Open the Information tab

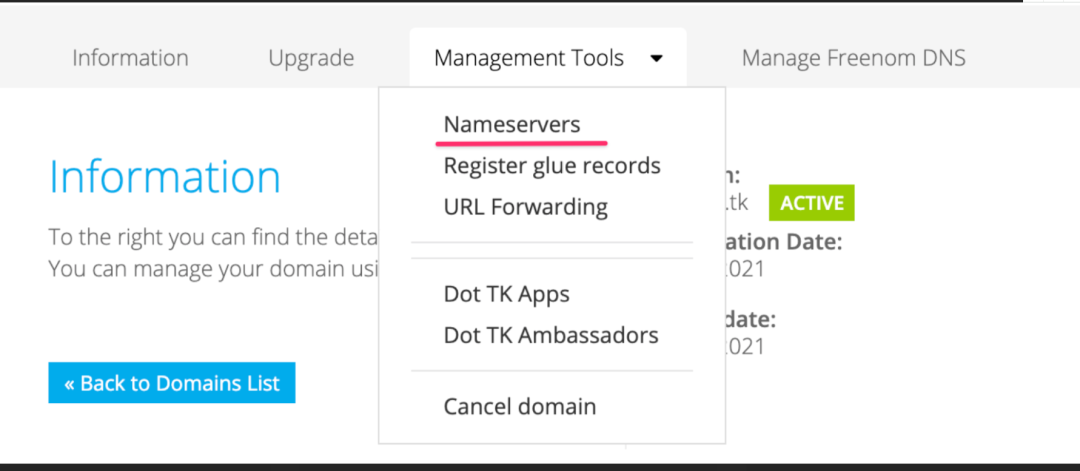tap(130, 58)
